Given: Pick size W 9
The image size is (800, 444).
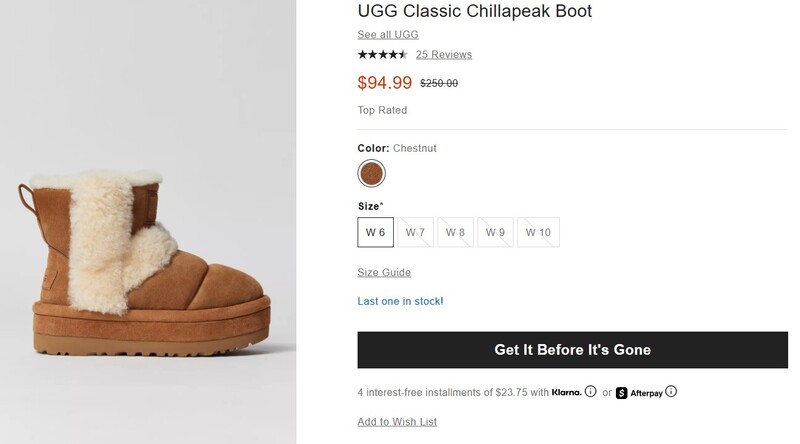Looking at the screenshot, I should click(x=496, y=232).
